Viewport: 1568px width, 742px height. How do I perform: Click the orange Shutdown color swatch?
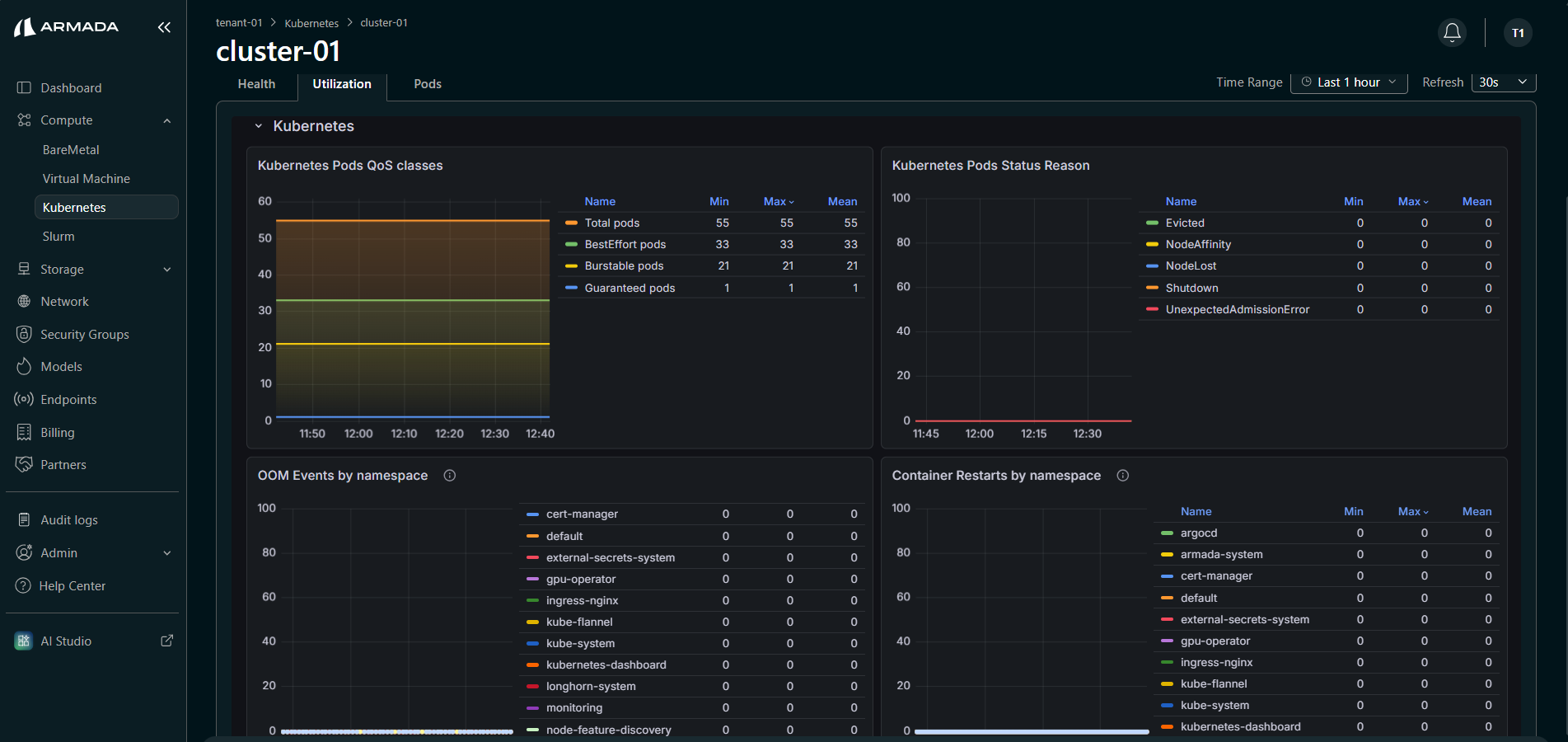[x=1152, y=288]
